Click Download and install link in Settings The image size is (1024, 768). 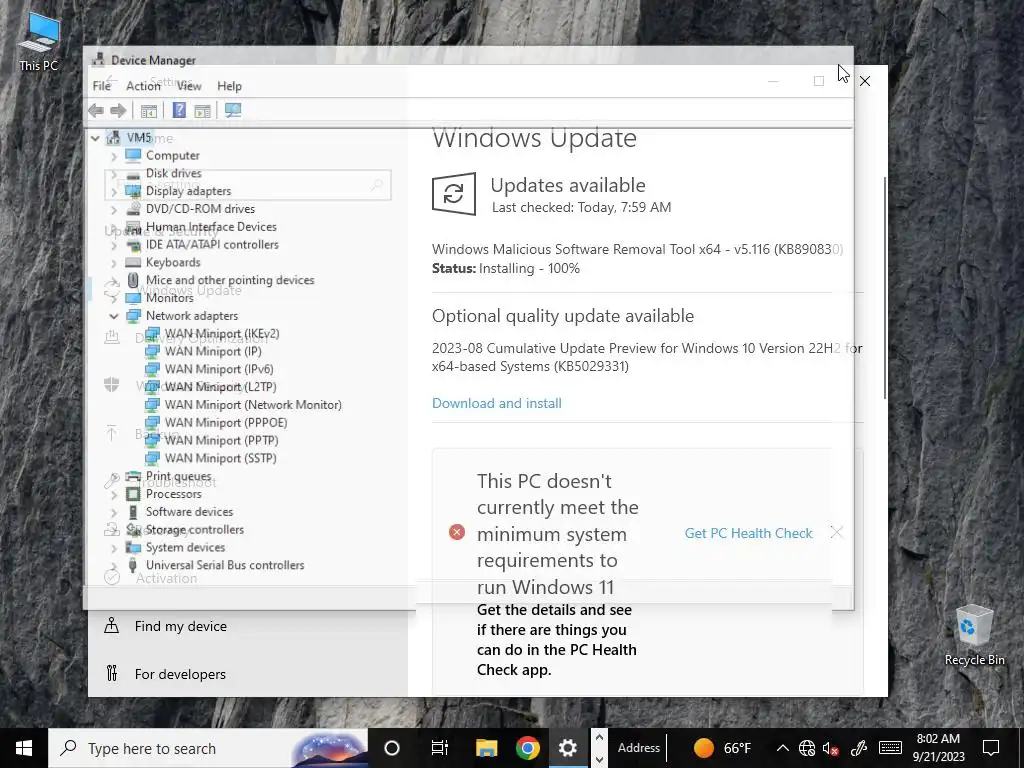[497, 404]
